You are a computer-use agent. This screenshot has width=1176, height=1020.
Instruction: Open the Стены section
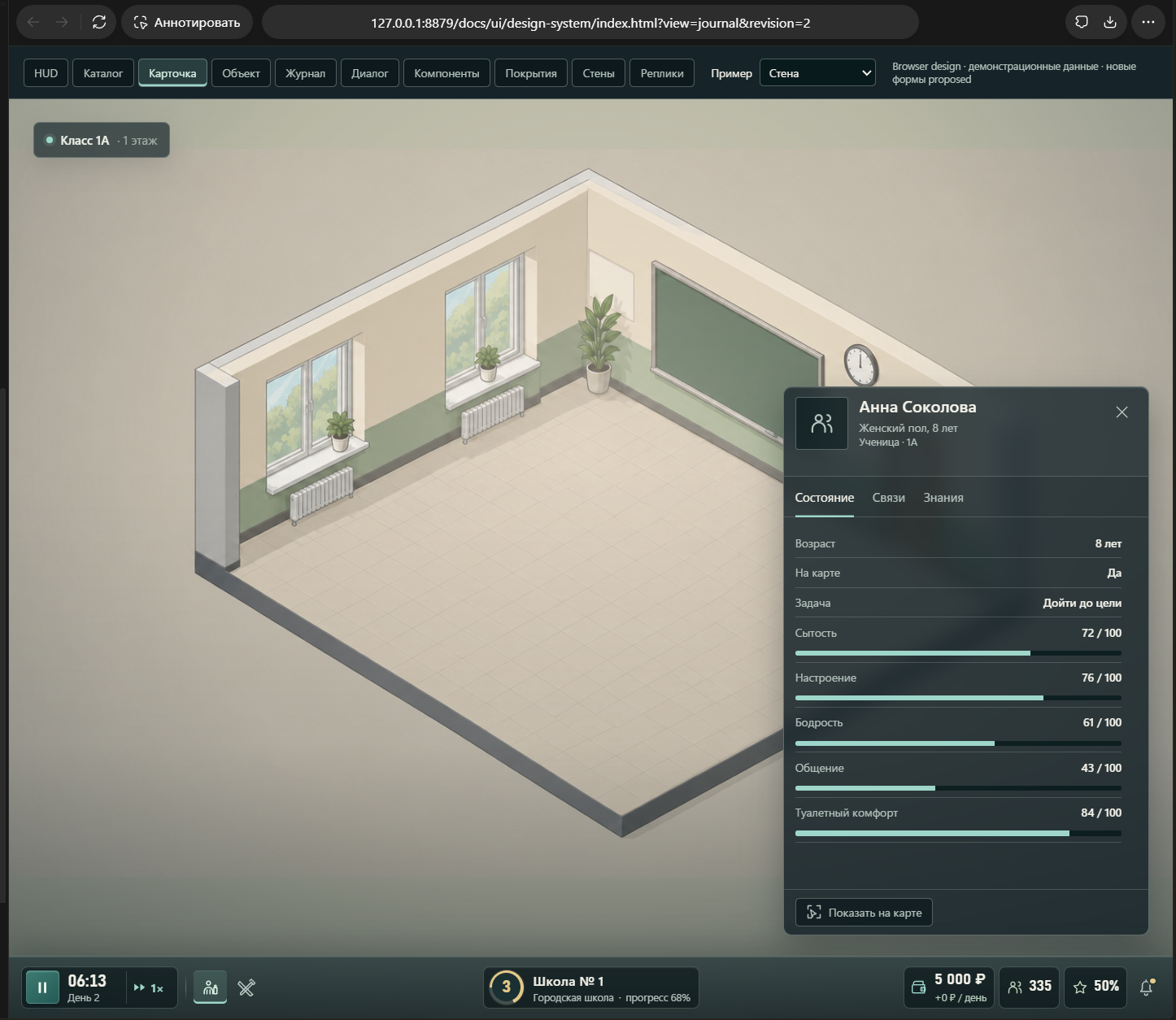599,73
